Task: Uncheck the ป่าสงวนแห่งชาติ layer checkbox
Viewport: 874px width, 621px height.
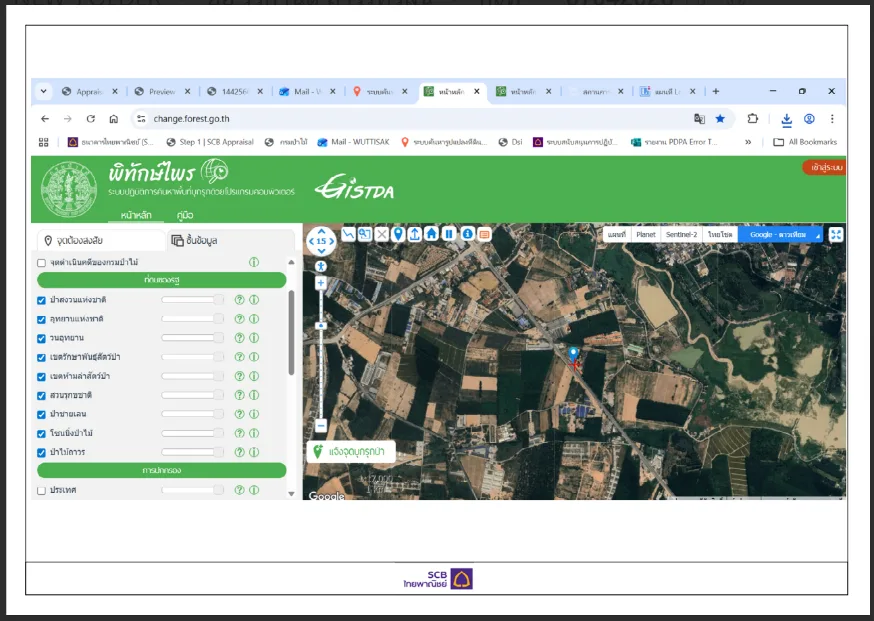Action: pos(41,300)
